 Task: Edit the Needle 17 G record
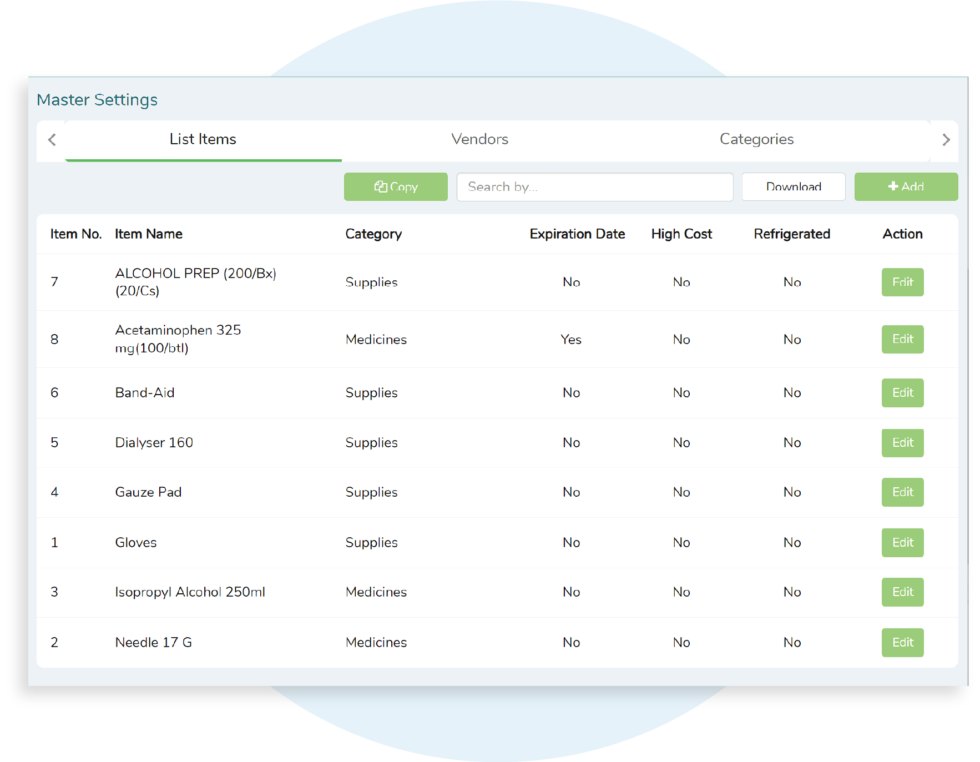902,642
